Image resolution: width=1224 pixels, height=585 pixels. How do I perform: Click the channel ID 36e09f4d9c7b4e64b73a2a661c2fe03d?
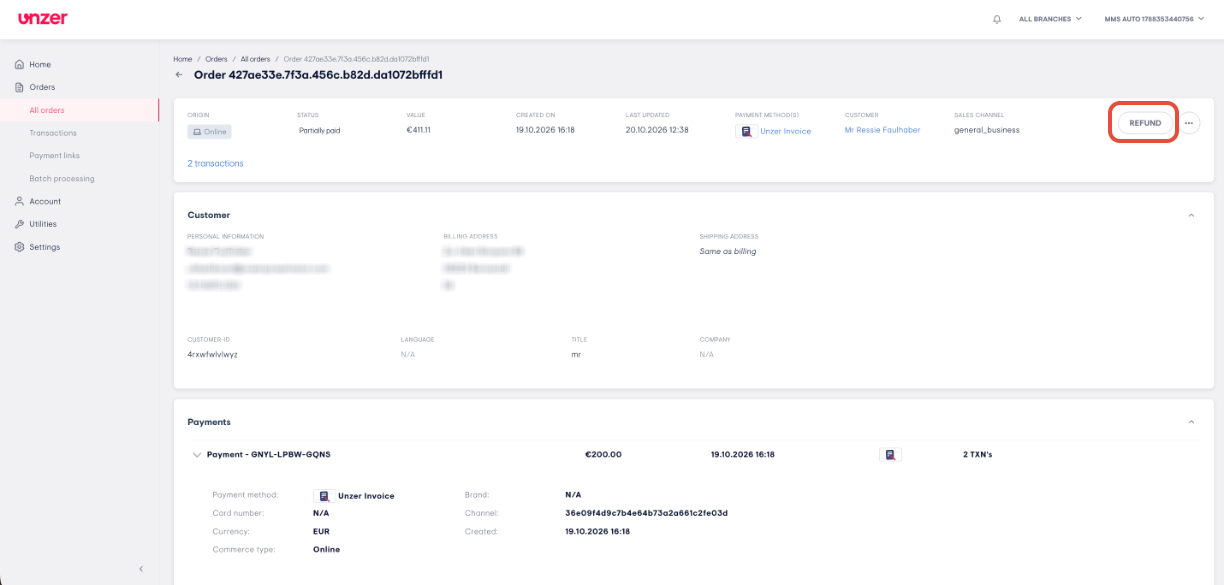pos(646,513)
